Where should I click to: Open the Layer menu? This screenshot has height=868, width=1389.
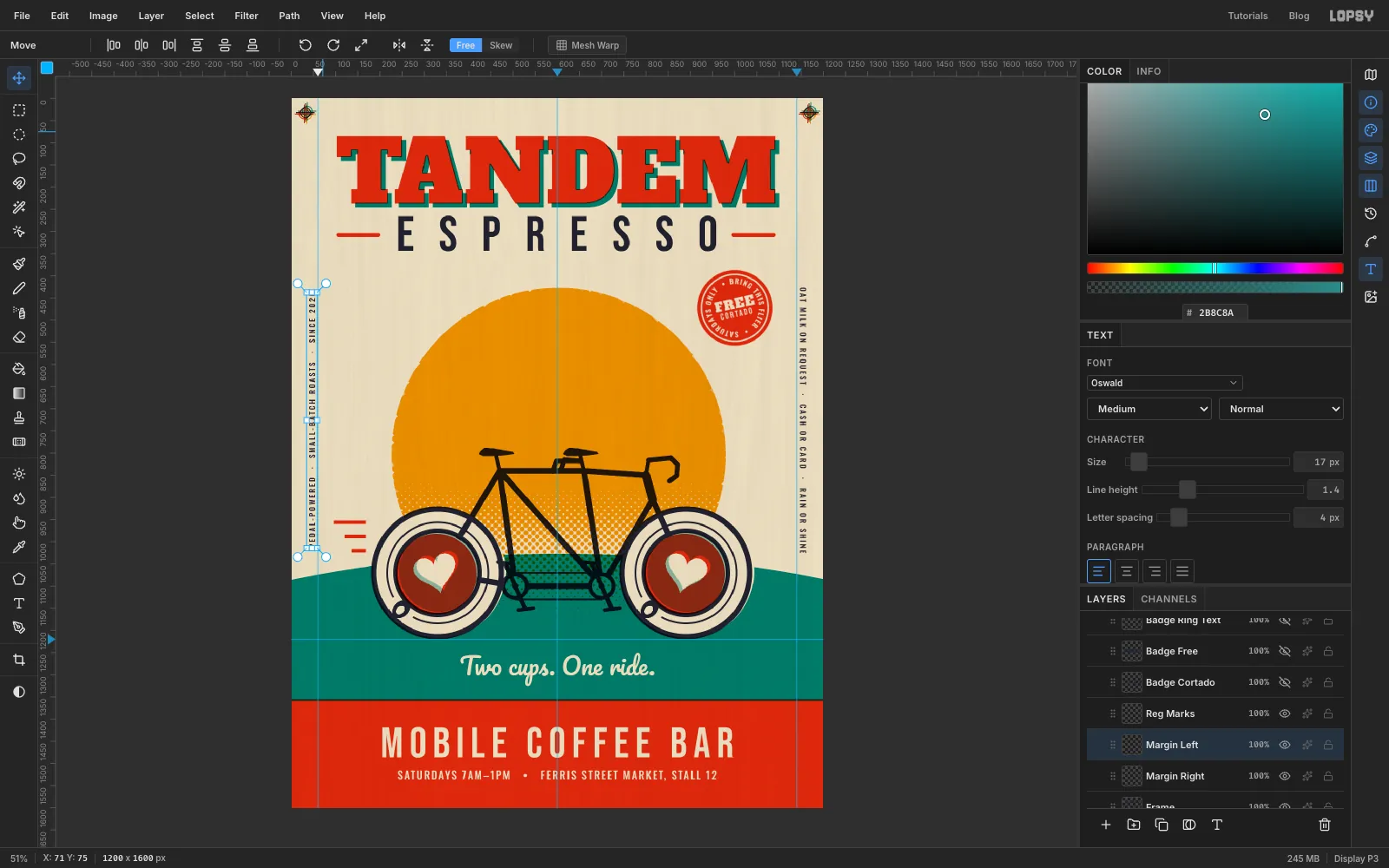click(x=151, y=16)
